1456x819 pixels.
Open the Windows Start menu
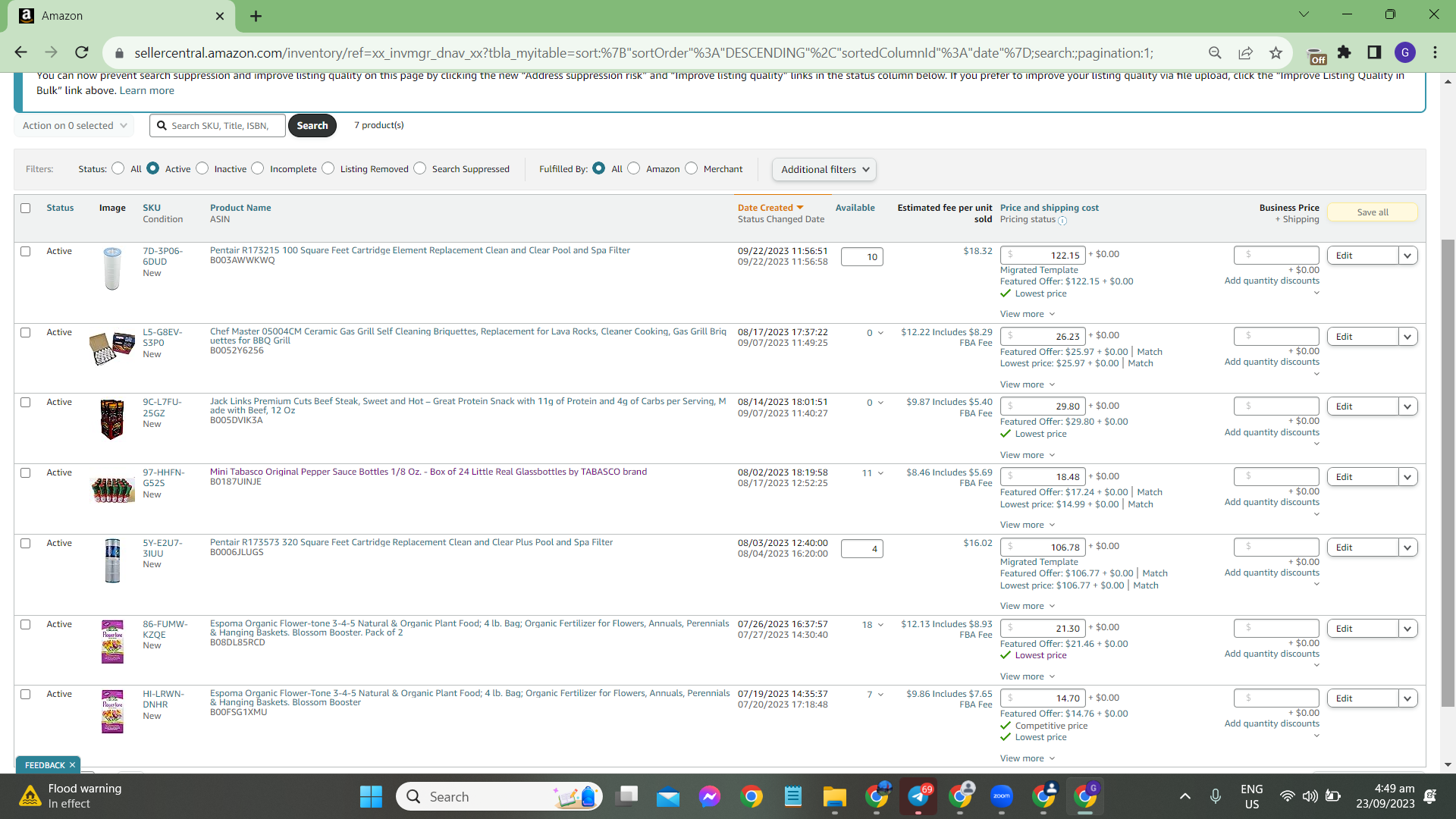[x=371, y=796]
